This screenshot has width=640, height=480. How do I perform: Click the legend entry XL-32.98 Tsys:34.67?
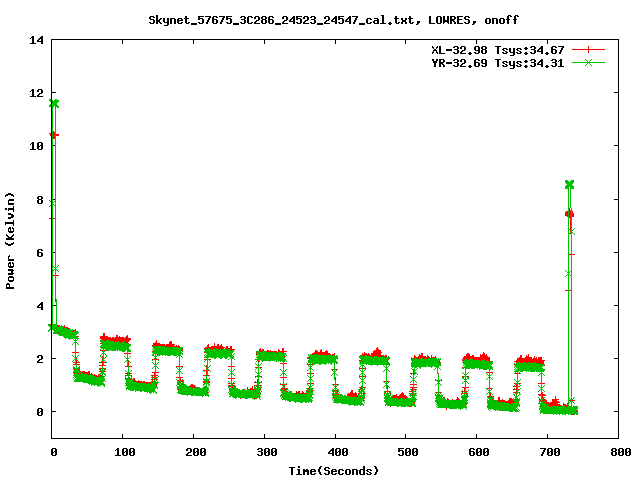tap(498, 50)
